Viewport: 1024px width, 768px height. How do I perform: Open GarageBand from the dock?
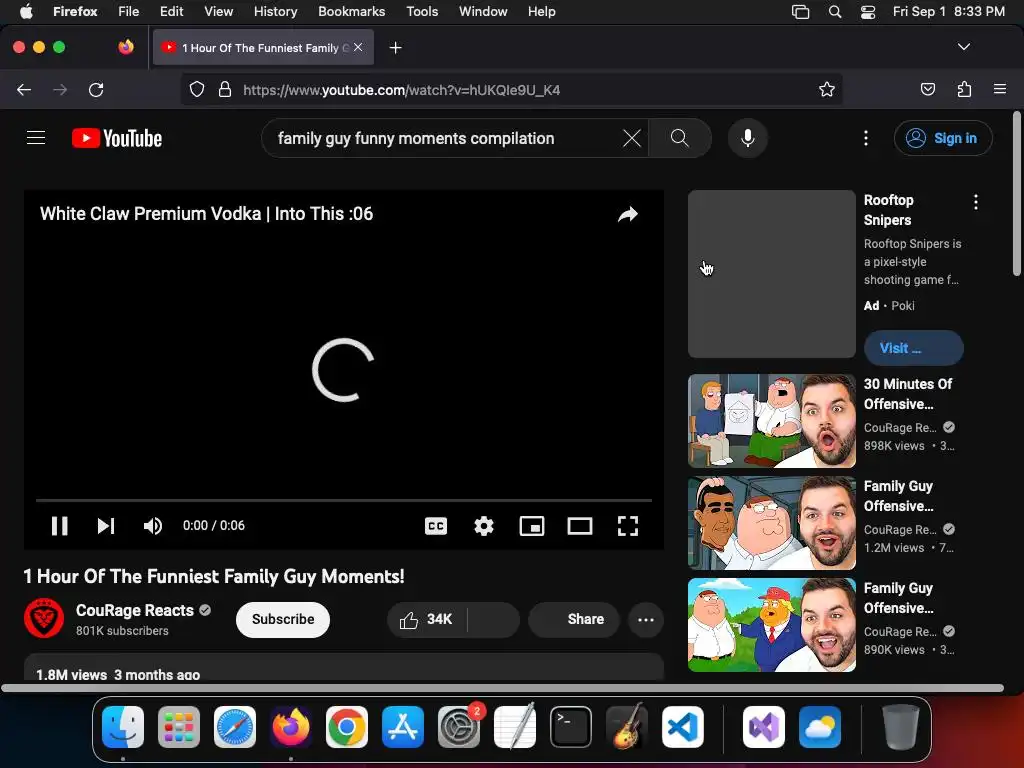pos(627,727)
